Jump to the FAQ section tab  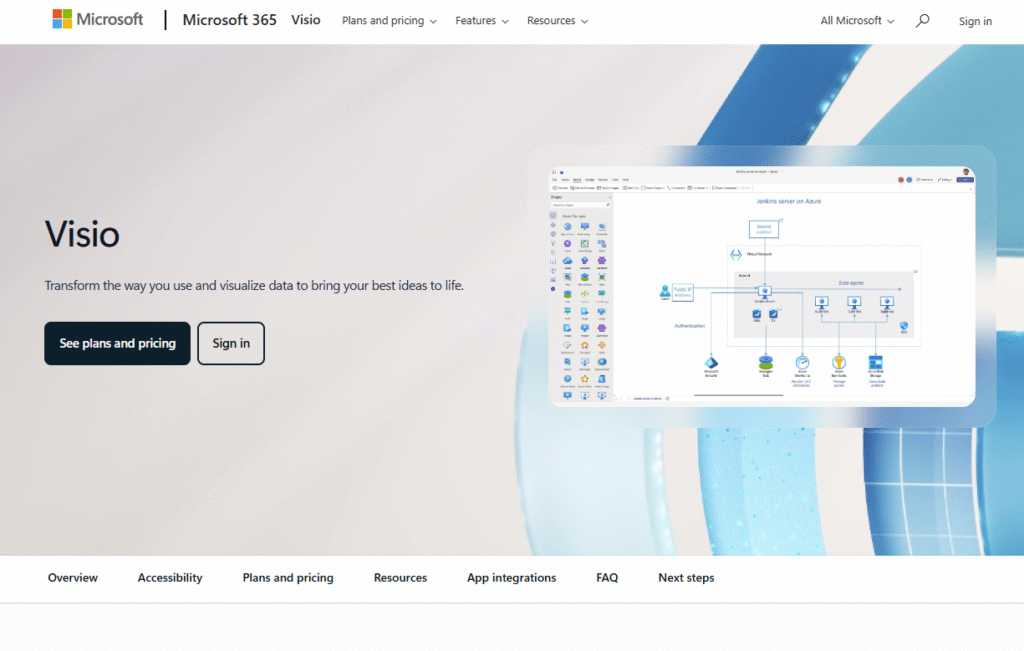point(607,578)
